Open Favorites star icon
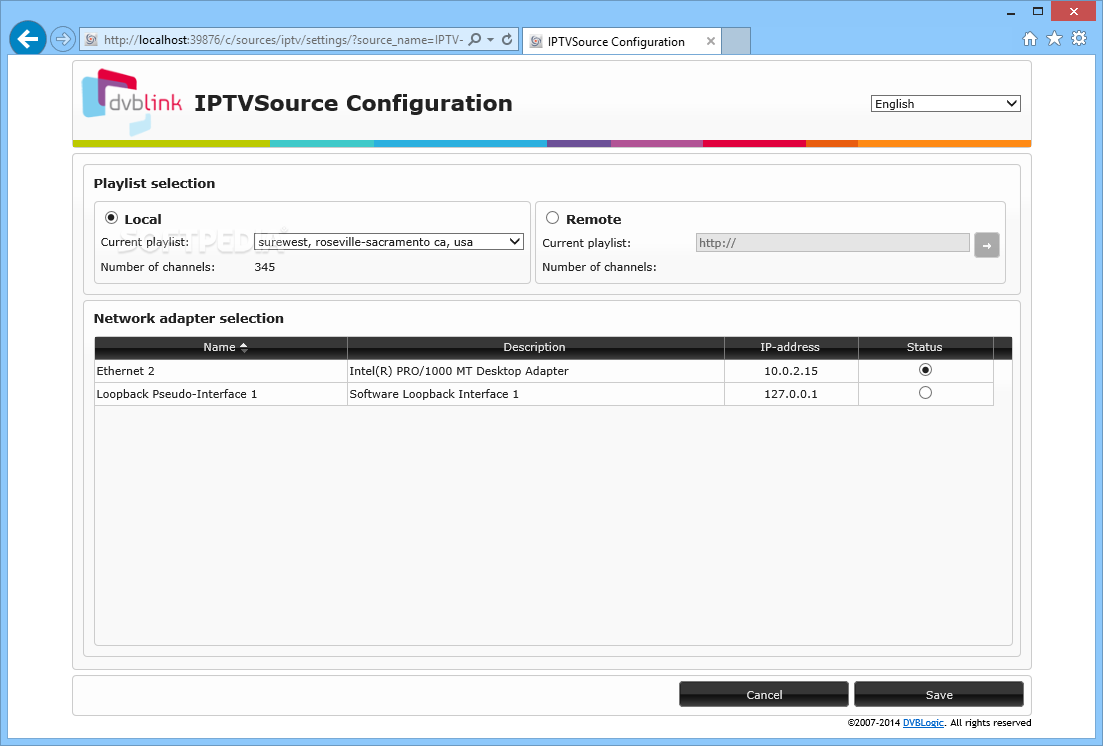This screenshot has height=746, width=1103. tap(1054, 39)
